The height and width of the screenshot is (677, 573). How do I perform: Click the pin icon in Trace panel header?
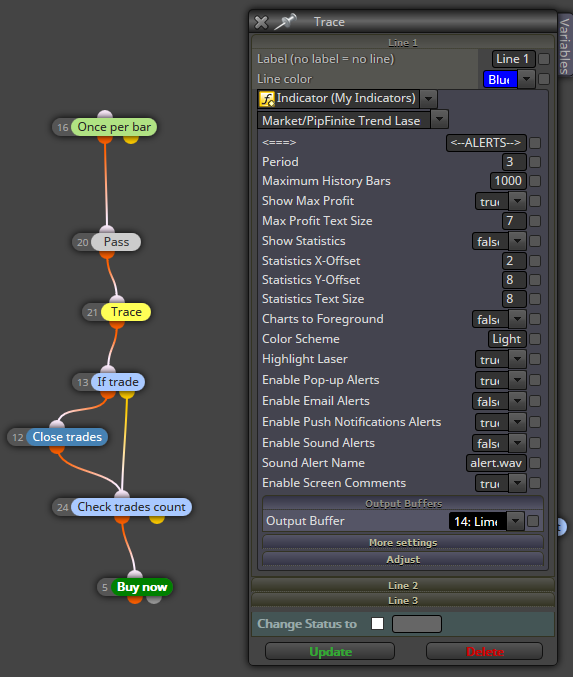[x=285, y=21]
